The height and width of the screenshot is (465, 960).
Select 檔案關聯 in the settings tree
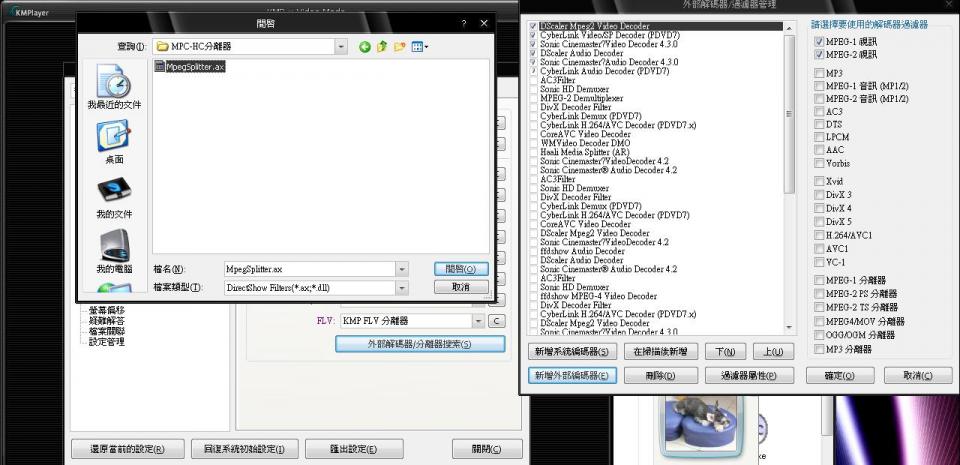(x=107, y=331)
